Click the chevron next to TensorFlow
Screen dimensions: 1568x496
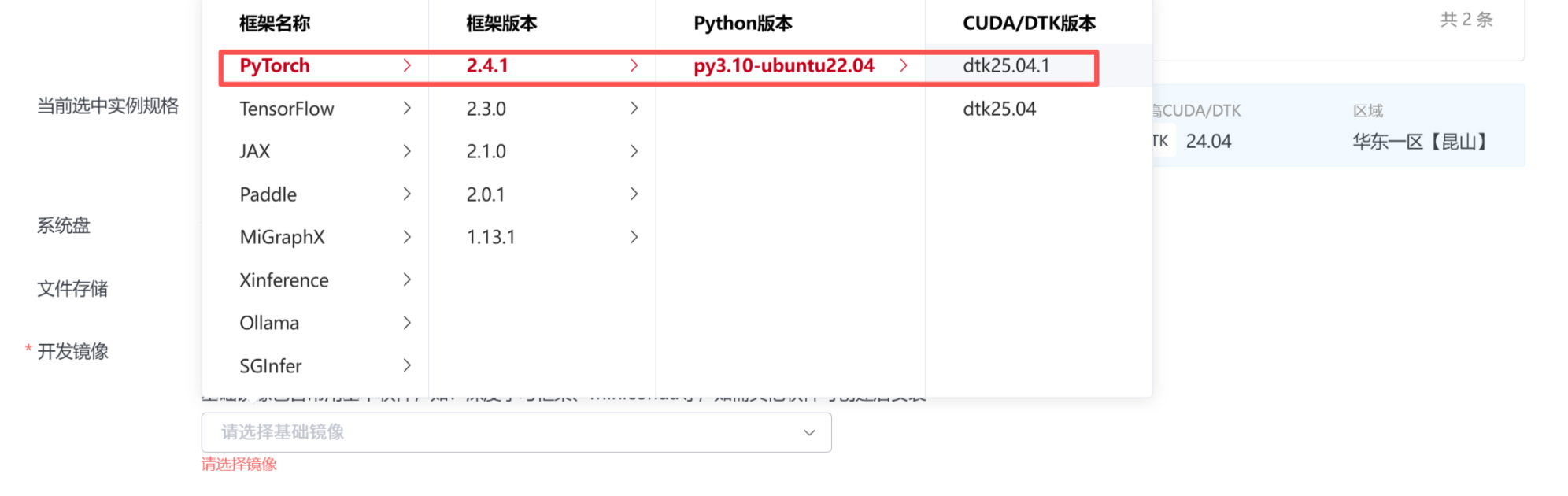coord(407,109)
